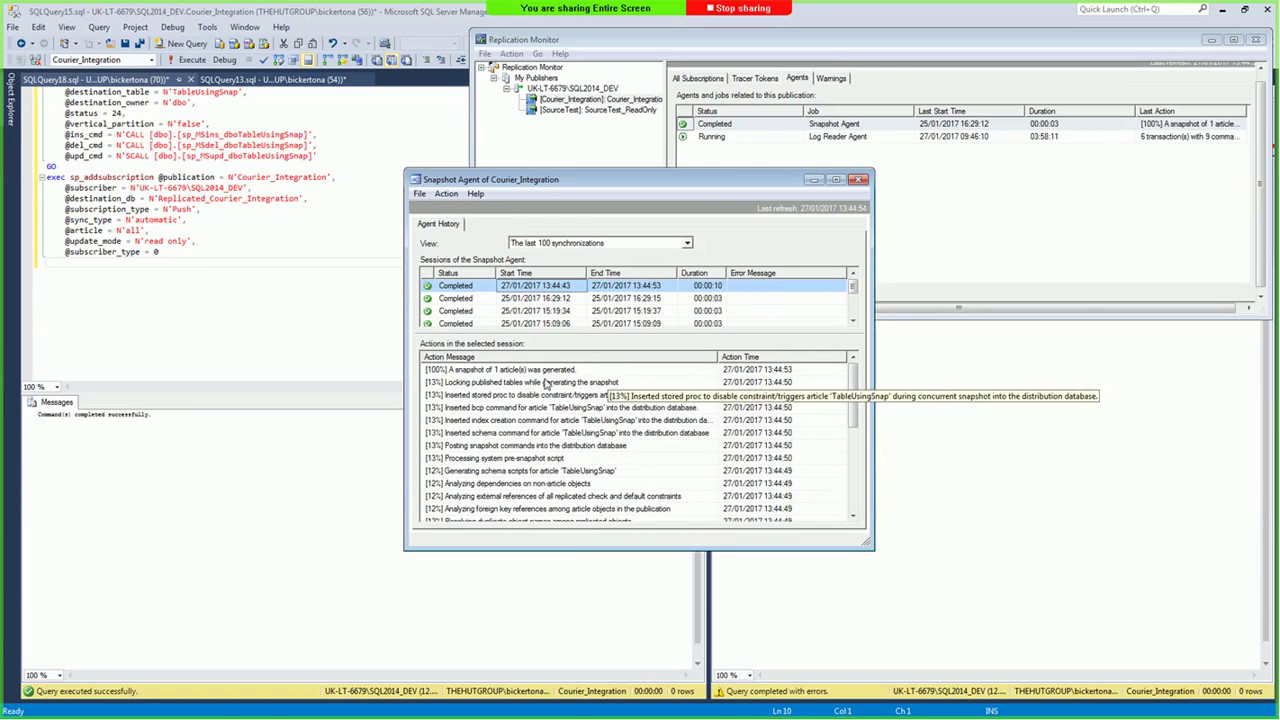Select session started 27/01/2017 13:44:43
The image size is (1280, 720).
click(x=634, y=286)
